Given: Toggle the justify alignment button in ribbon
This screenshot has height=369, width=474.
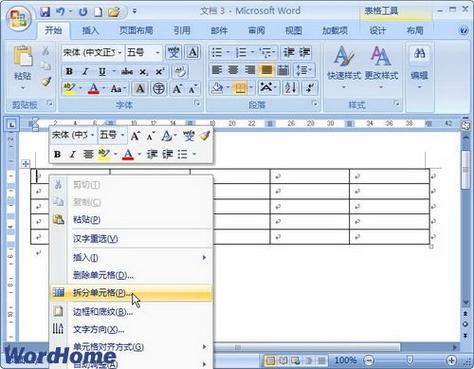Looking at the screenshot, I should (266, 70).
